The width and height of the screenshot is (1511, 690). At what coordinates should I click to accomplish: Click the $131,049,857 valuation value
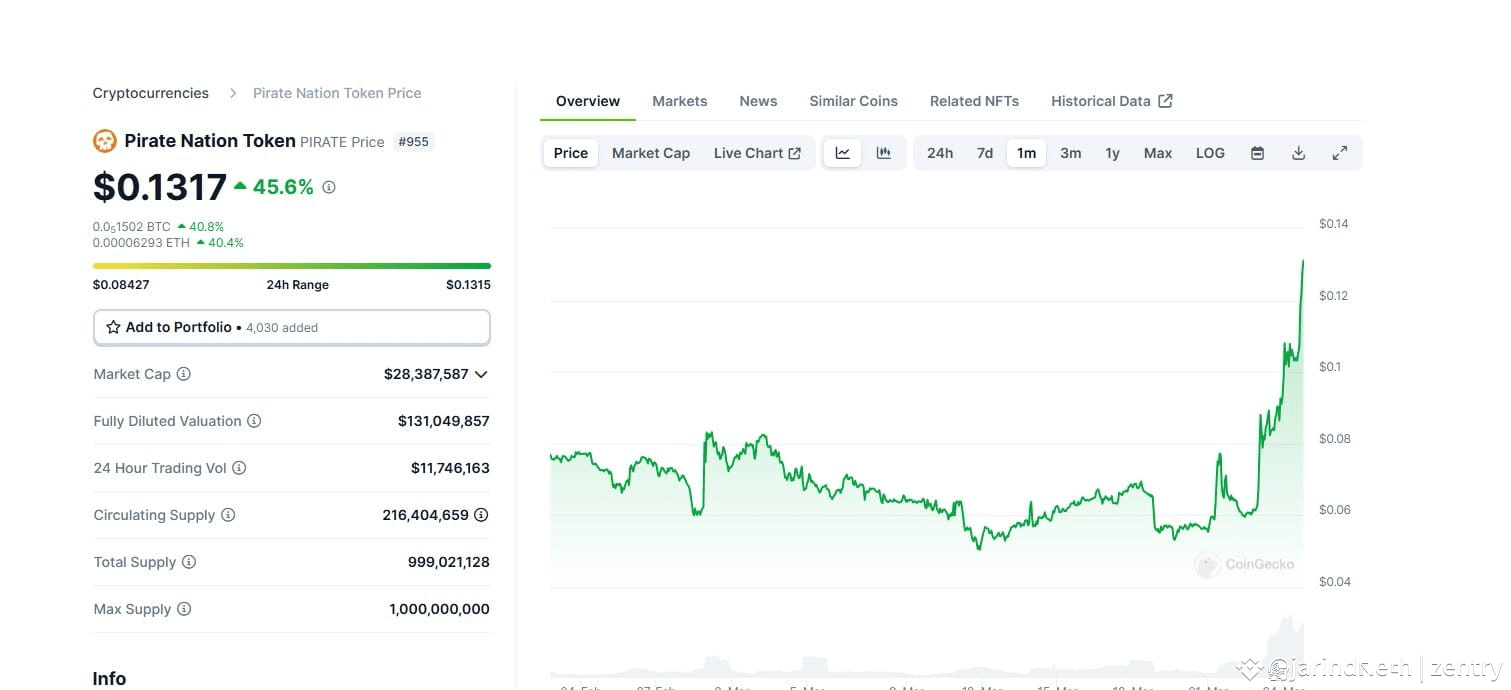pos(444,421)
